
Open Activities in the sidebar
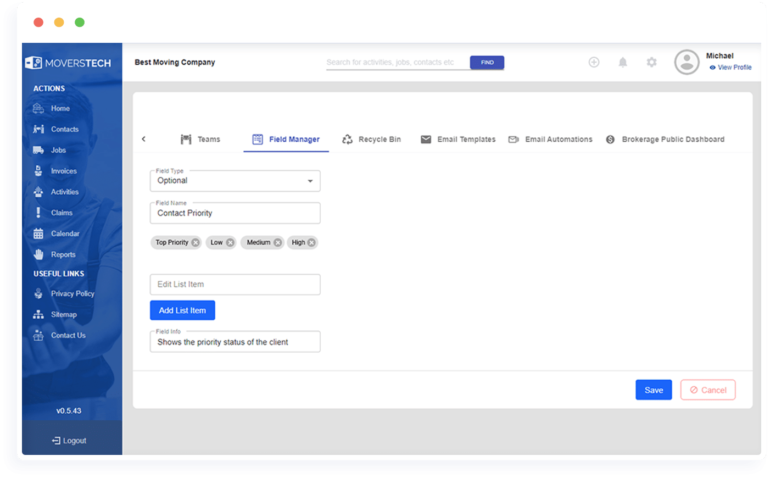click(x=64, y=192)
